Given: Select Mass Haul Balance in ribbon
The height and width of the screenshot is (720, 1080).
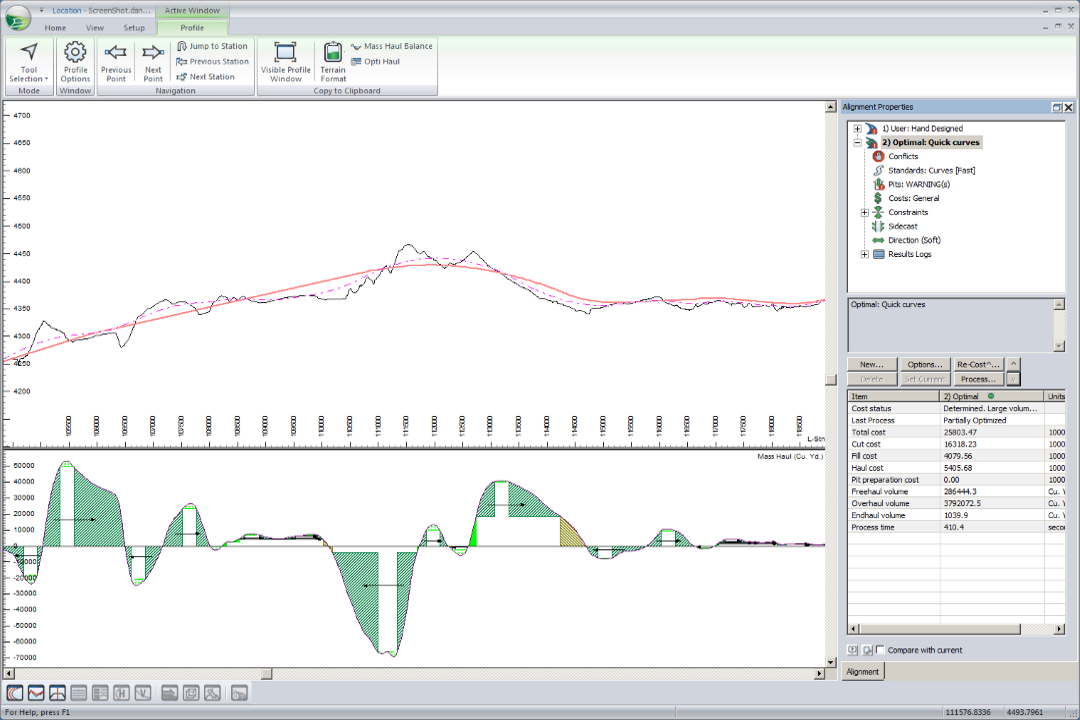Looking at the screenshot, I should pos(397,46).
